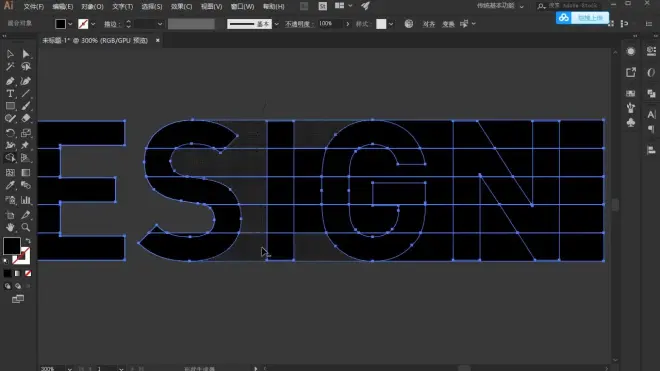The image size is (660, 371).
Task: Select the Width/Warp tool
Action: [x=10, y=146]
